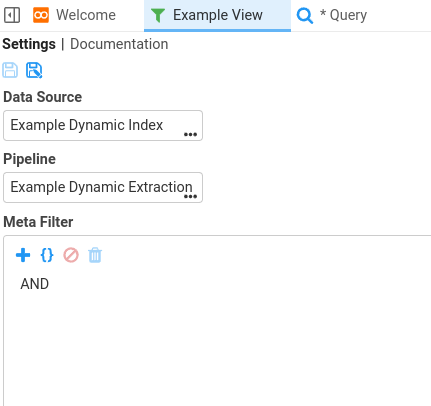Click the green filter icon on Example View tab
431x406 pixels.
158,15
